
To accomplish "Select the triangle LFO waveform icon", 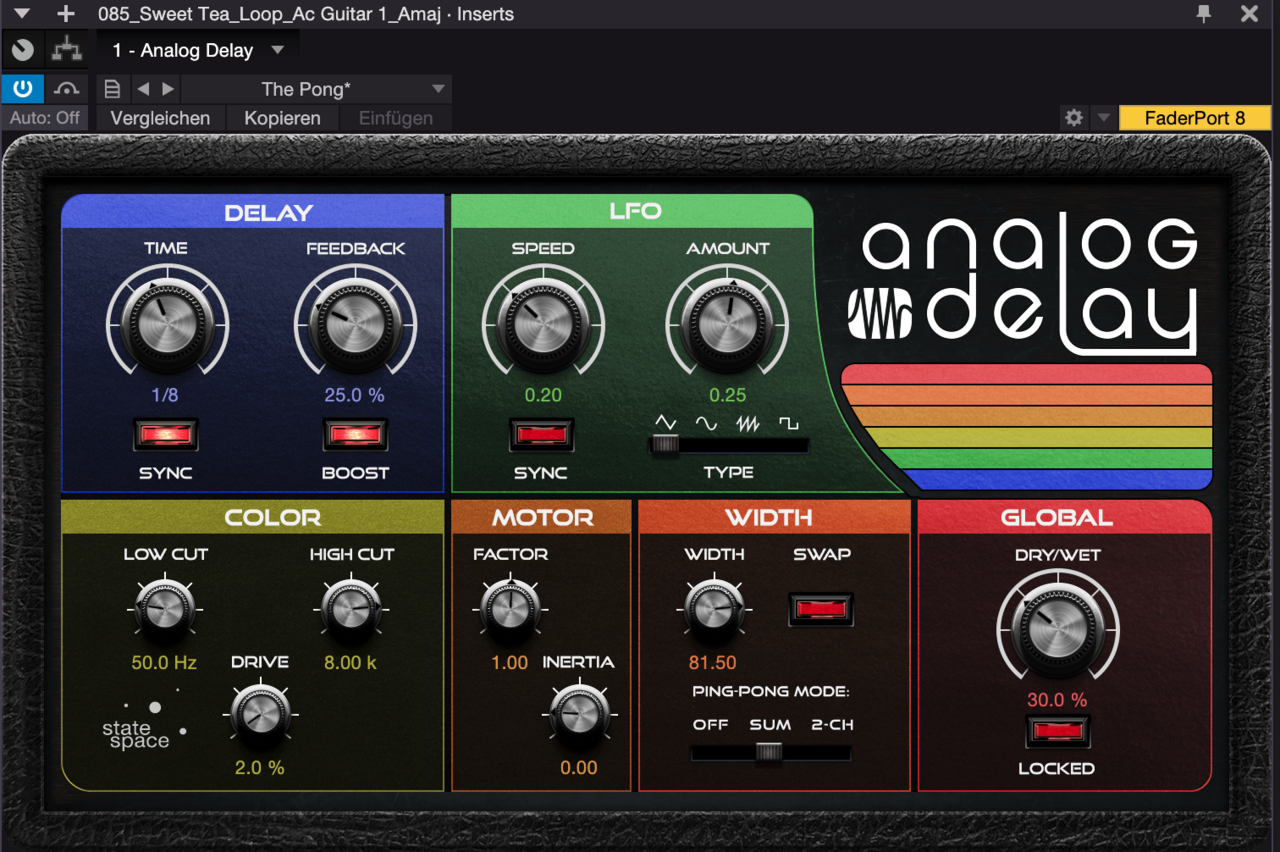I will pyautogui.click(x=666, y=423).
